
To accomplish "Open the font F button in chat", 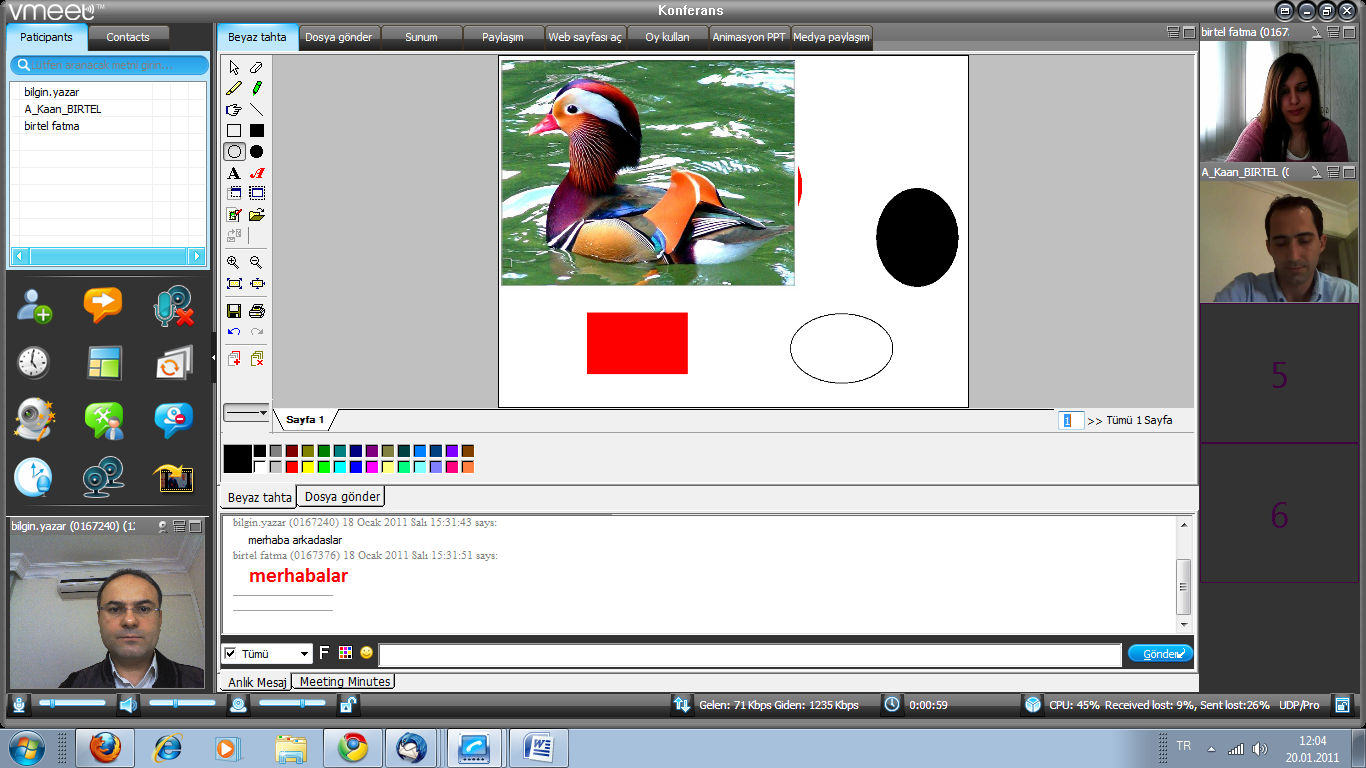I will (x=323, y=653).
